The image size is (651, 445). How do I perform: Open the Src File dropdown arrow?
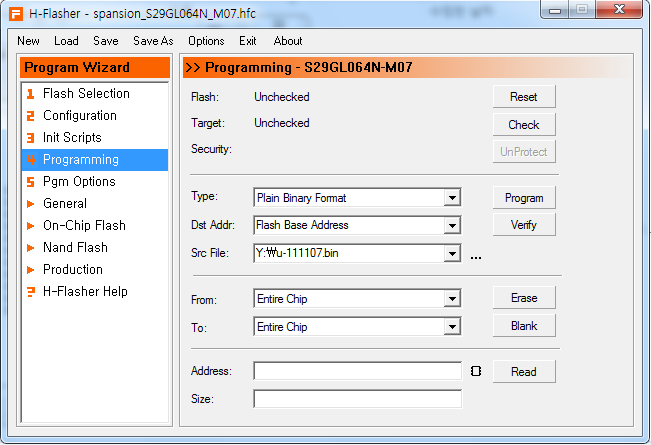click(452, 253)
